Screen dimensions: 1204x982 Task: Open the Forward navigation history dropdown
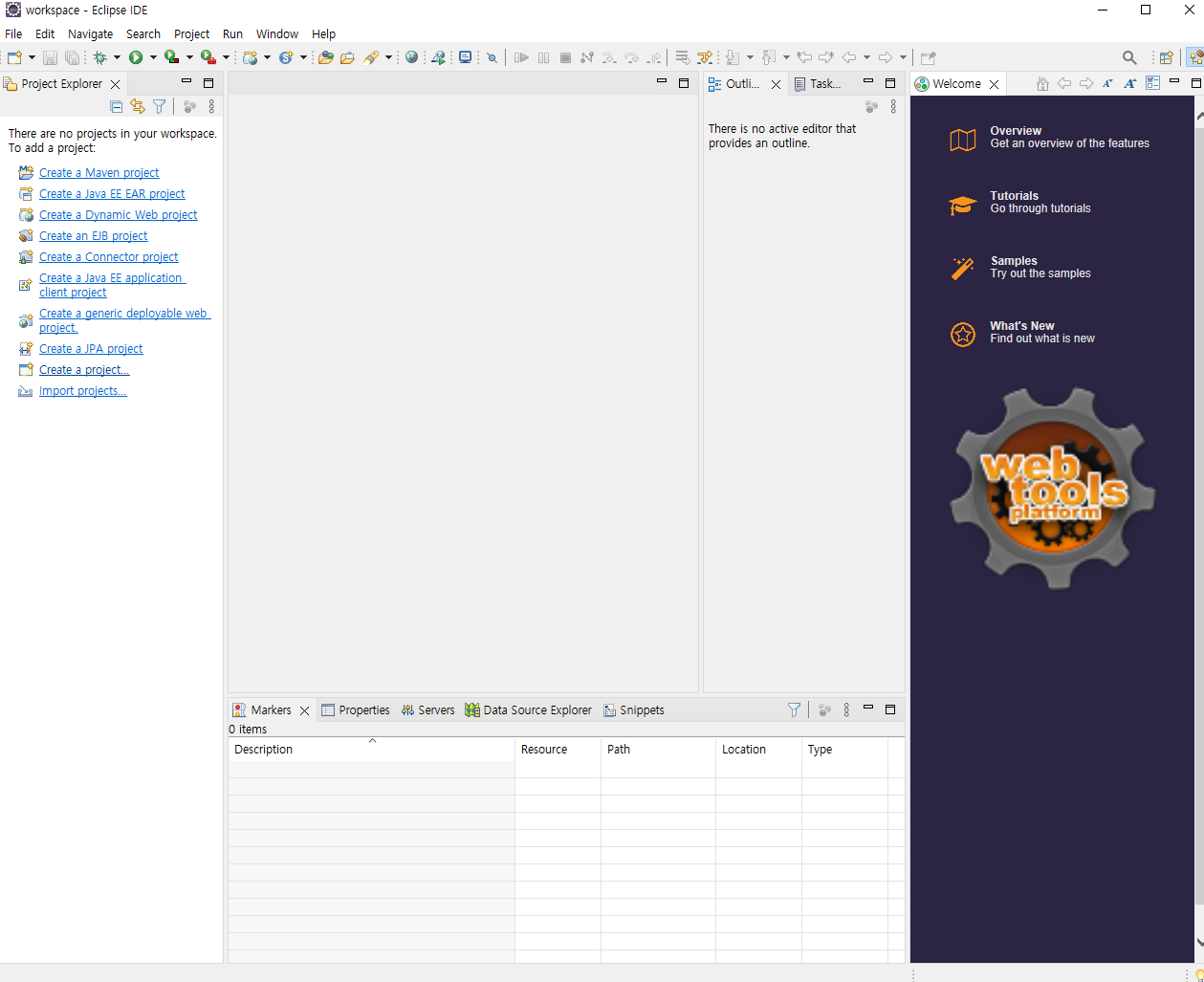903,57
